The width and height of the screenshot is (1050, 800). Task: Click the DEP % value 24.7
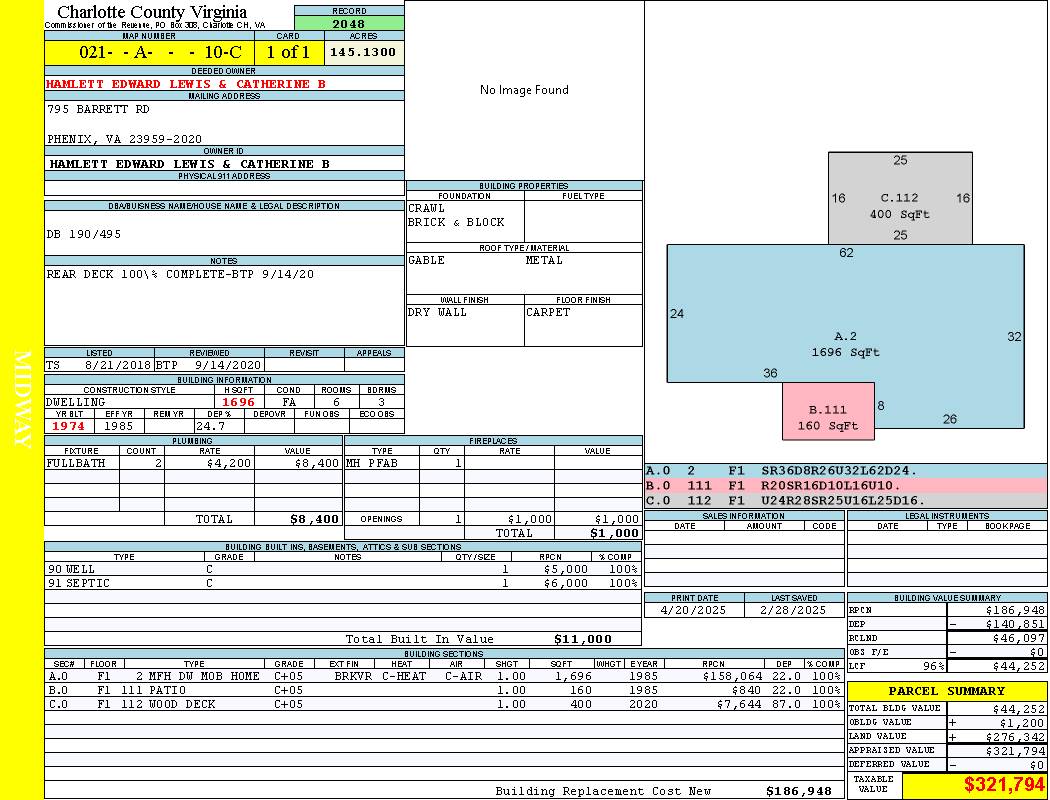[210, 426]
